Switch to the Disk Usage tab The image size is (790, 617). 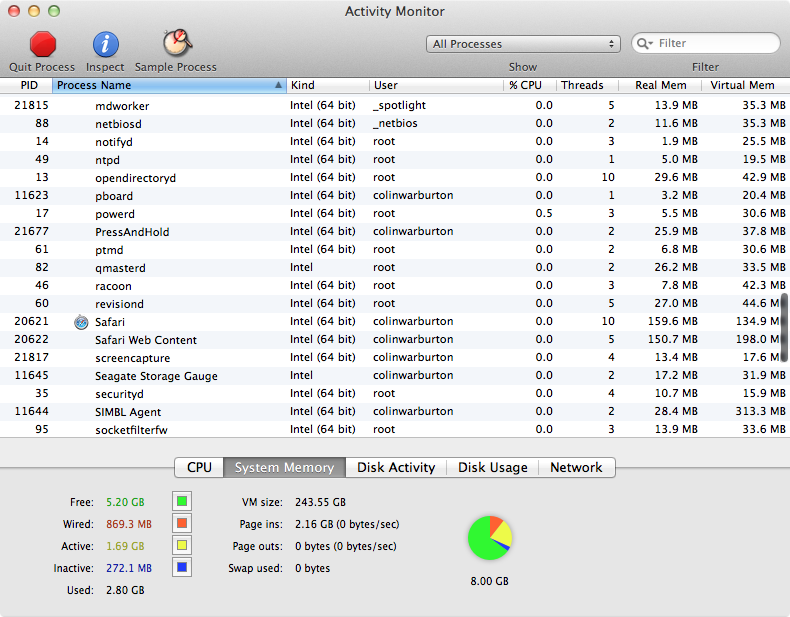[492, 467]
